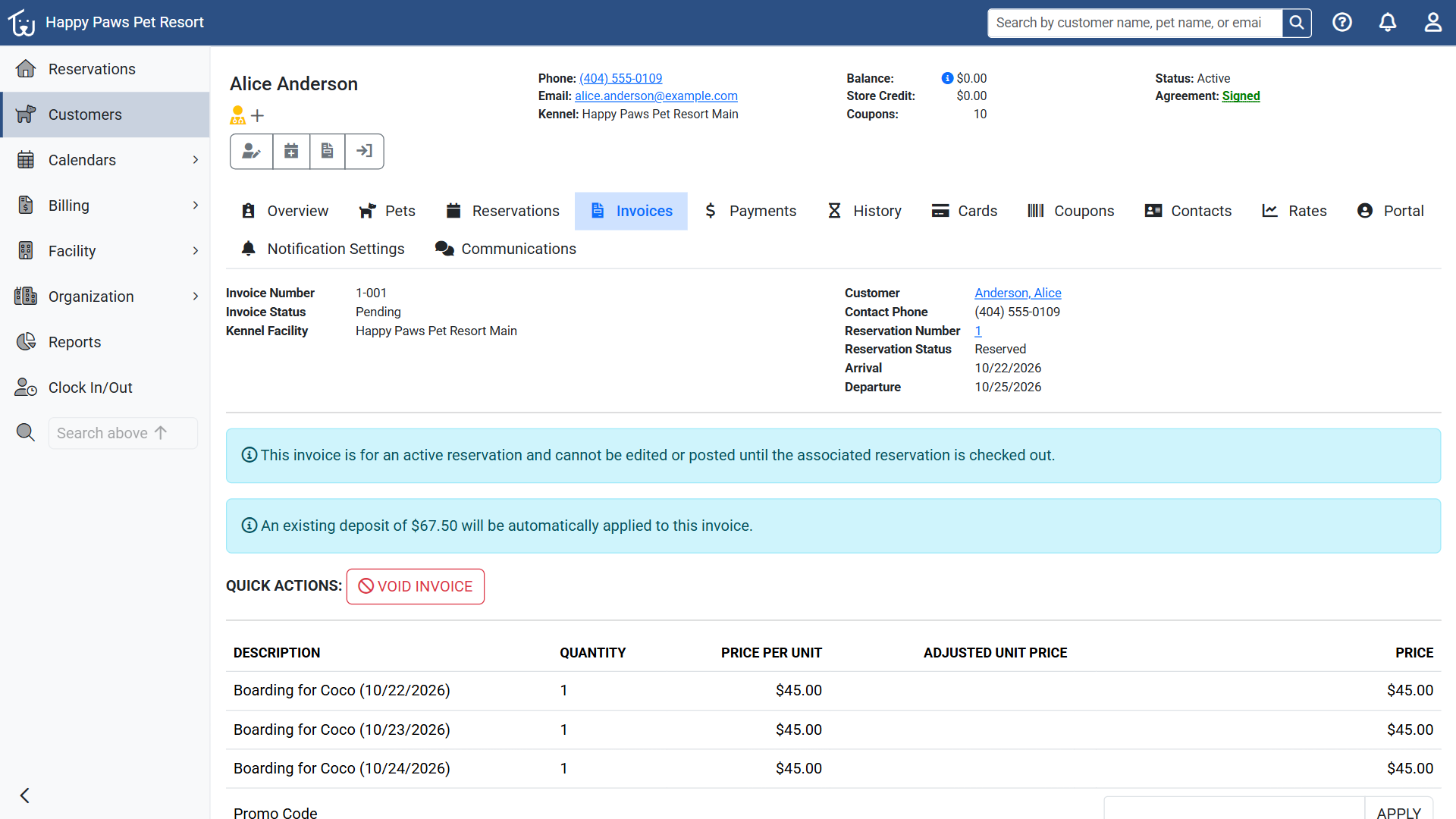Click the phone number link (404) 555-0109
The image size is (1456, 819).
[x=620, y=78]
